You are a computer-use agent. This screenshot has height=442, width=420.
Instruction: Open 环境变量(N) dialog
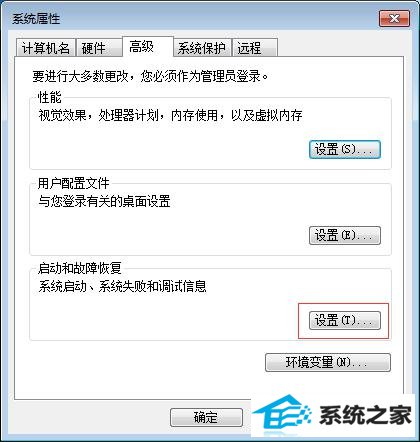(328, 362)
